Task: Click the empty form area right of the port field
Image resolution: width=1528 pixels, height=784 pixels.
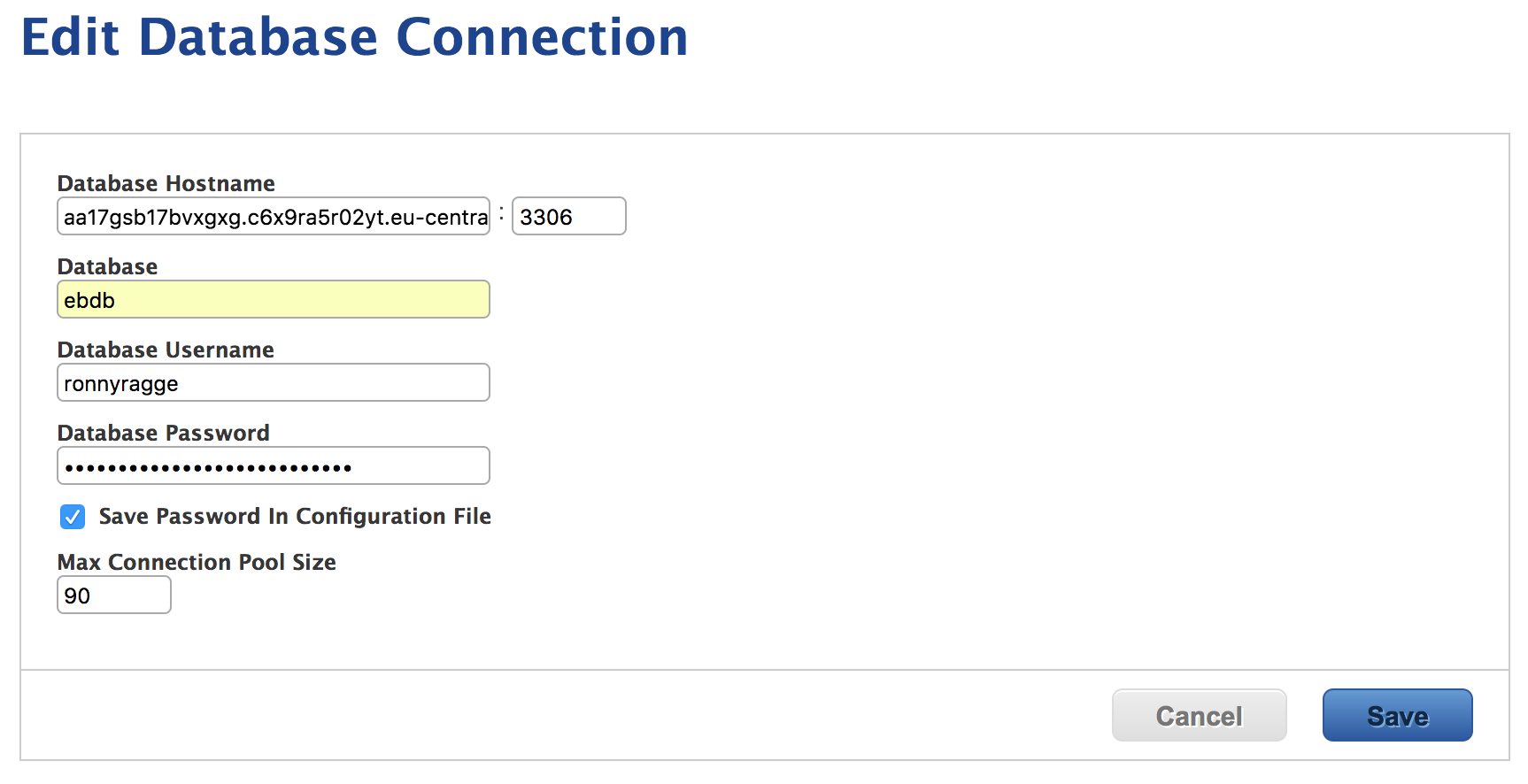Action: [1062, 216]
